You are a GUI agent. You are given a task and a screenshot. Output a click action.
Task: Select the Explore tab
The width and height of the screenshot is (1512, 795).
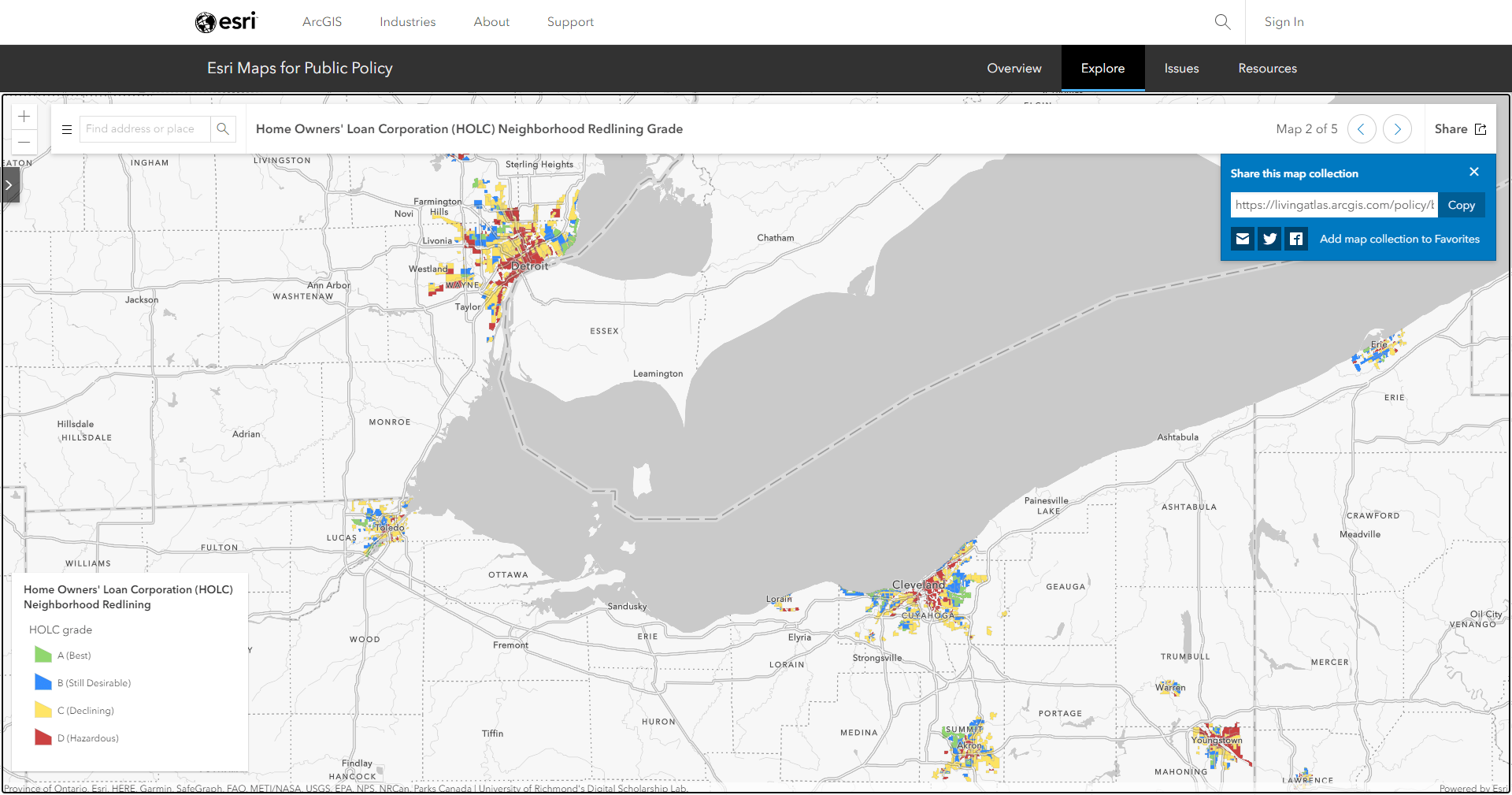point(1102,69)
